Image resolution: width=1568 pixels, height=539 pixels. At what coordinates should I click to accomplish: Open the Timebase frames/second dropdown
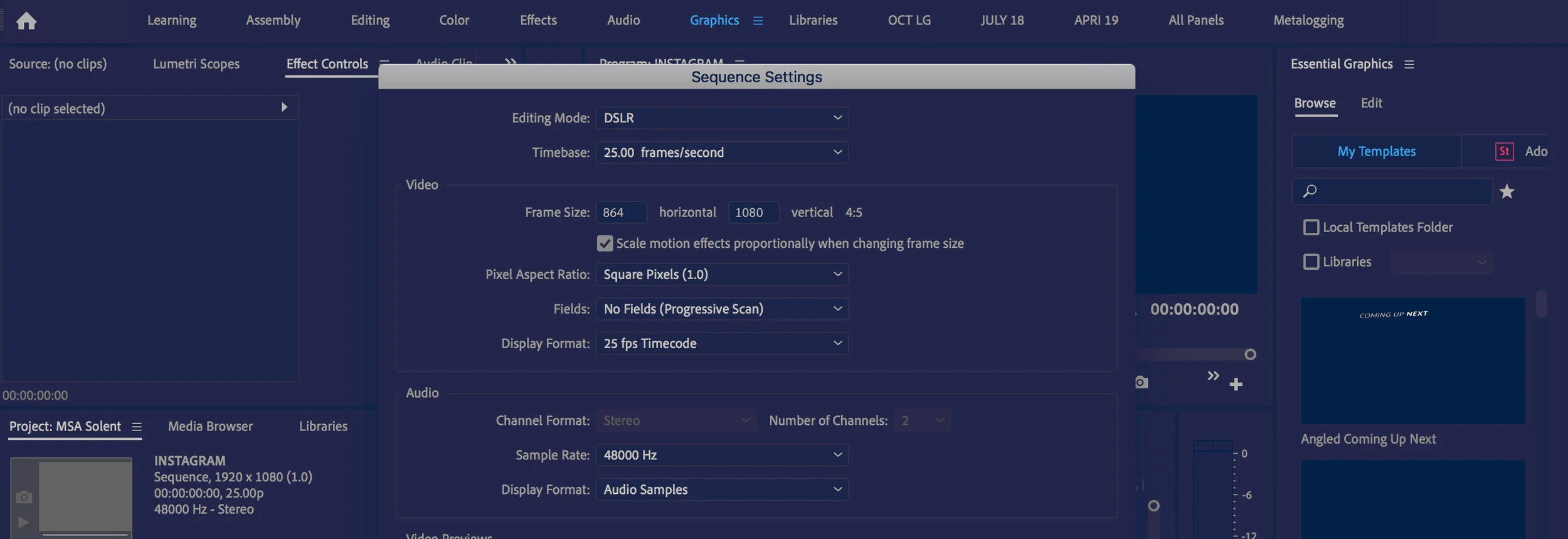[x=722, y=152]
